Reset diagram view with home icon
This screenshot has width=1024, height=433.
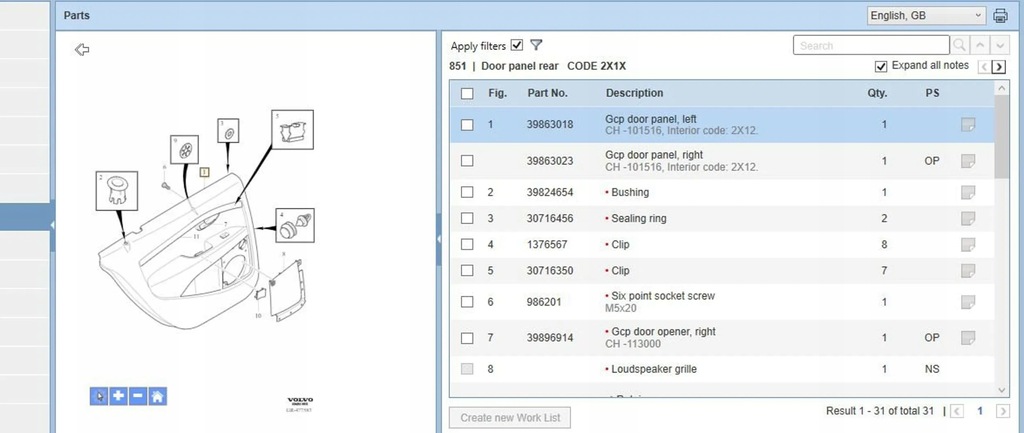click(x=157, y=396)
